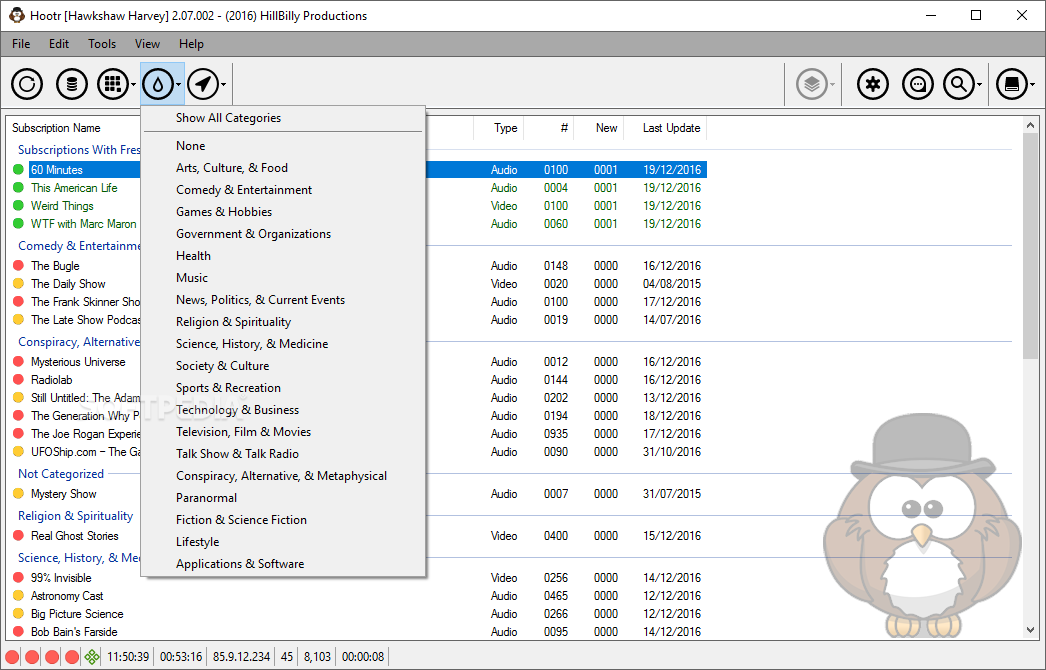
Task: Filter by News, Politics, & Current Events
Action: tap(283, 300)
